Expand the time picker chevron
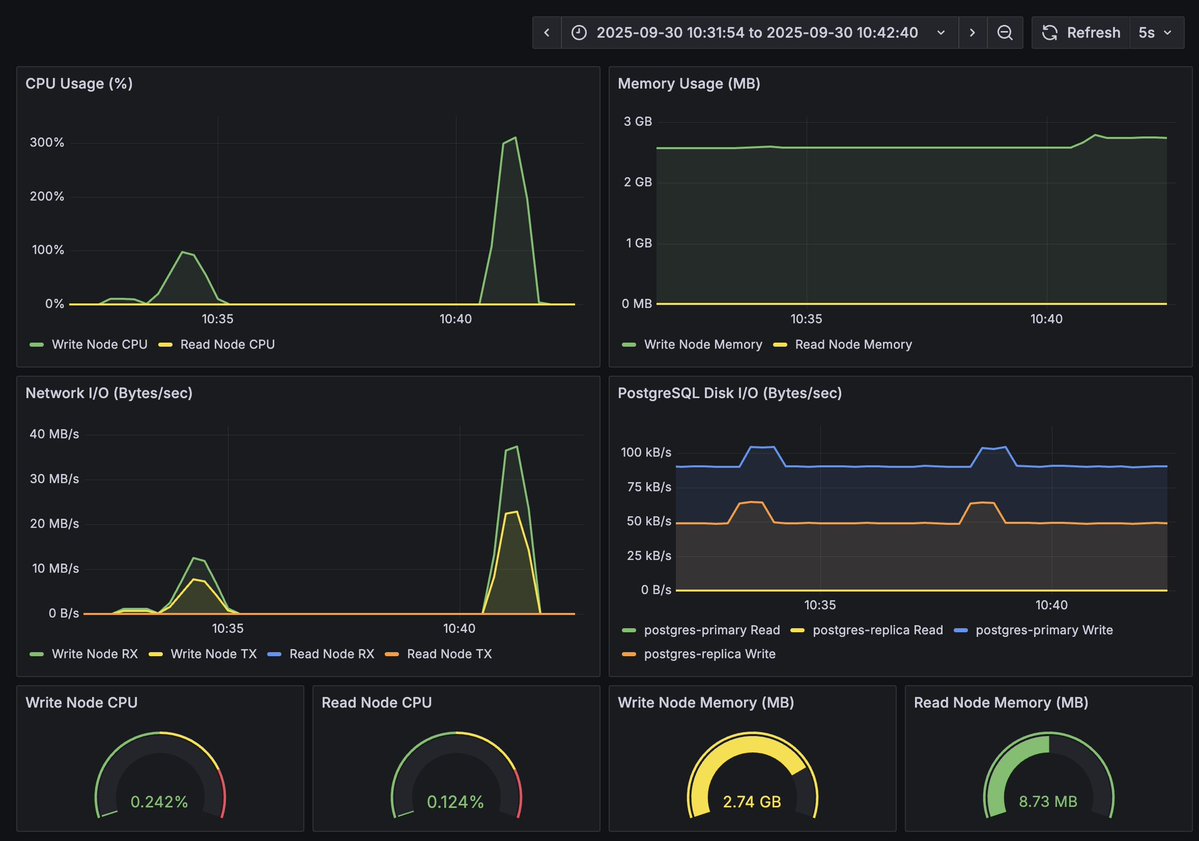Image resolution: width=1199 pixels, height=841 pixels. 941,33
